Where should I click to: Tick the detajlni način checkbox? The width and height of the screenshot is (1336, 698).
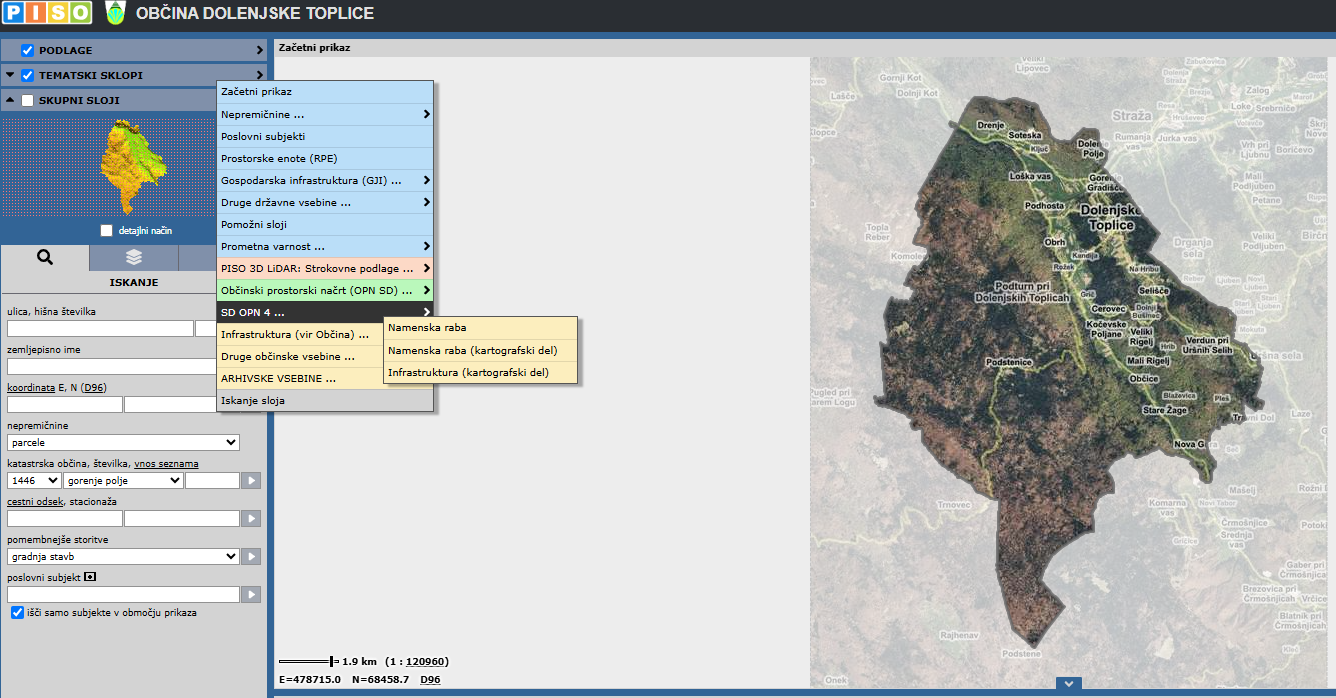[x=107, y=231]
